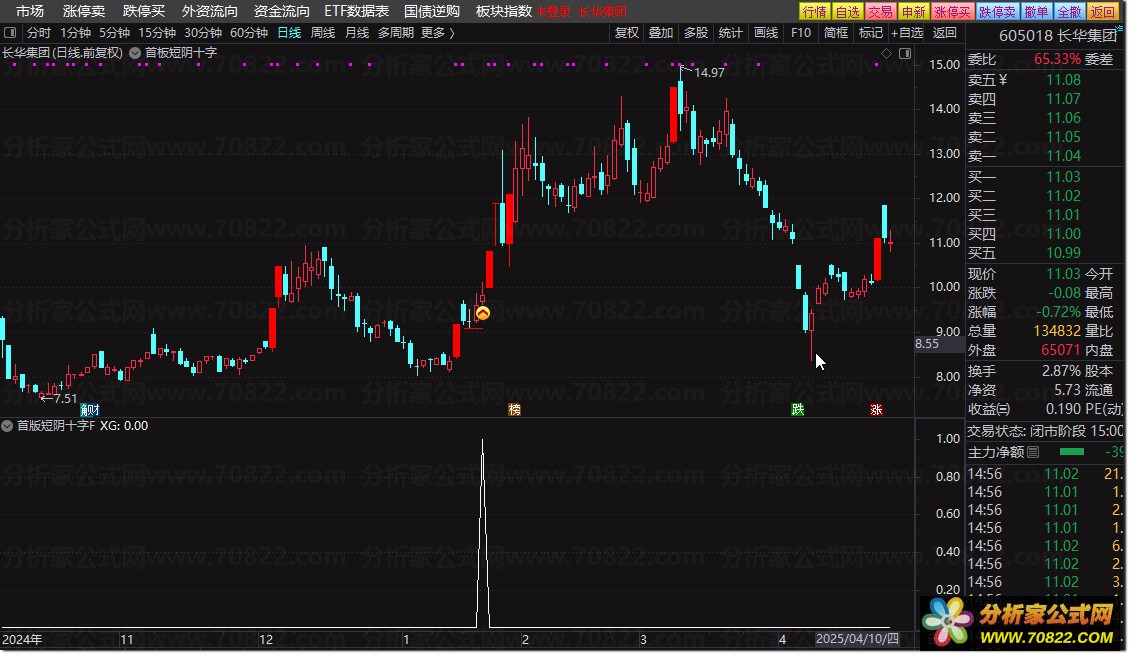
Task: Click the yellow 申新 button
Action: [914, 12]
